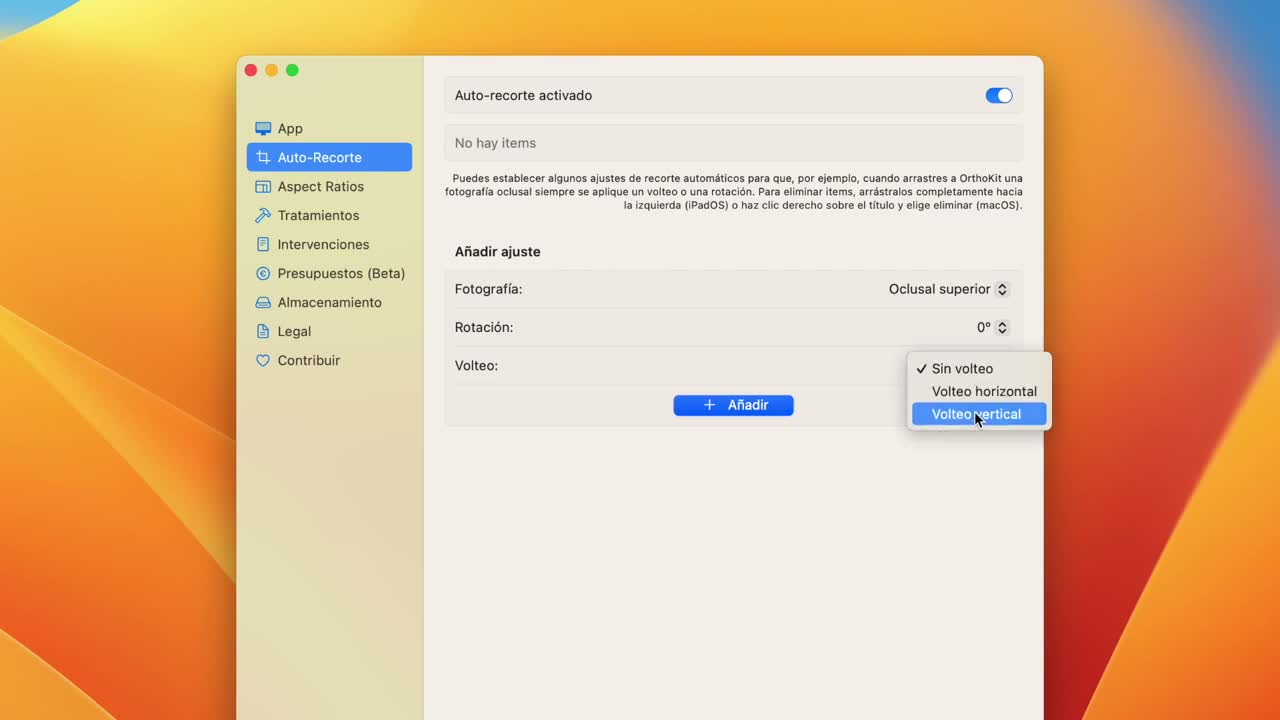The width and height of the screenshot is (1280, 720).
Task: Click the App monitor icon in sidebar
Action: point(263,128)
